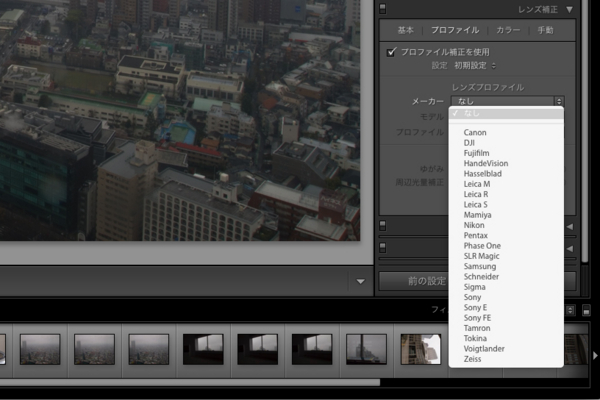Screen dimensions: 600x400
Task: Choose Fujifilm from the maker list
Action: tap(506, 153)
